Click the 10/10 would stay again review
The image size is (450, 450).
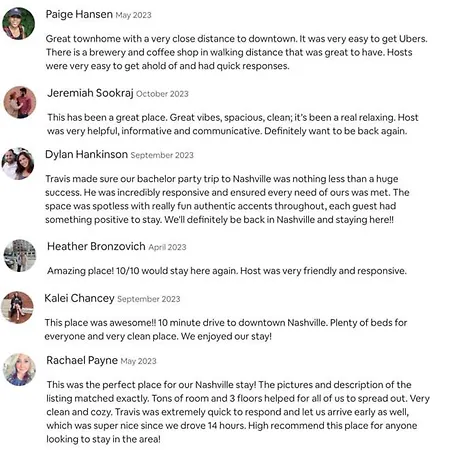click(x=227, y=271)
